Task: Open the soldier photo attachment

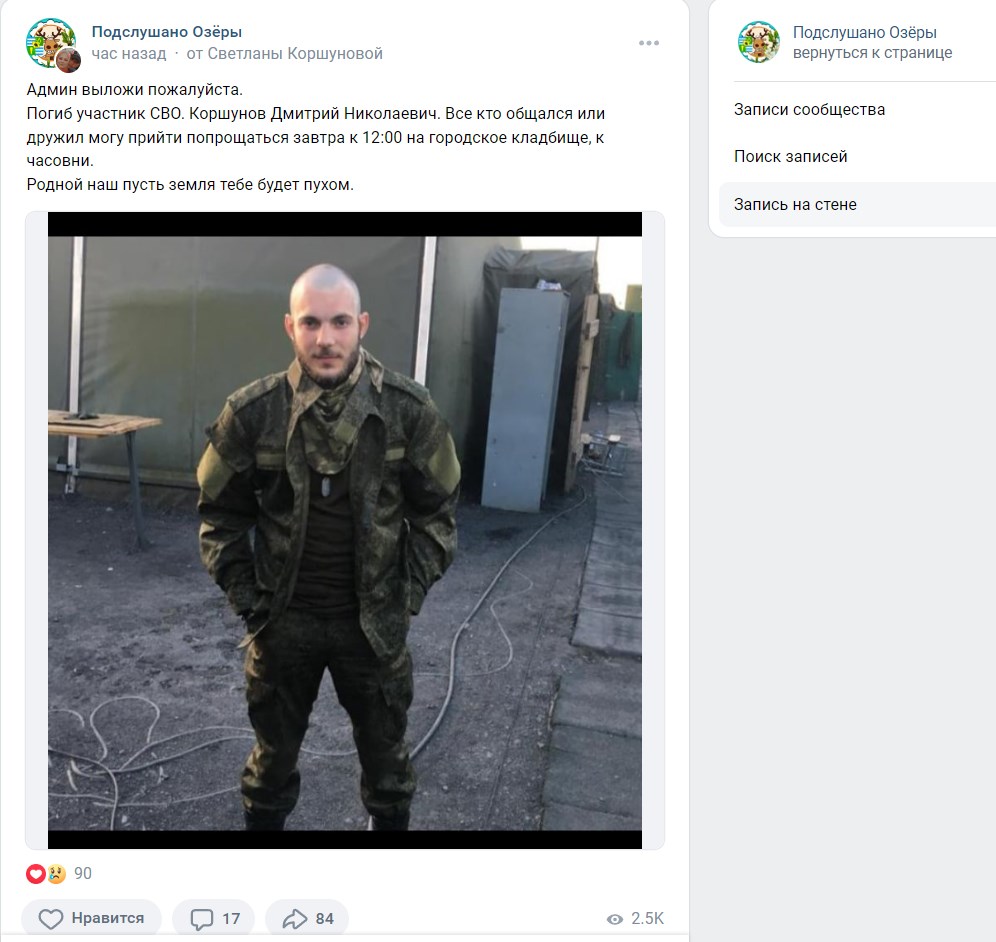Action: [x=345, y=530]
